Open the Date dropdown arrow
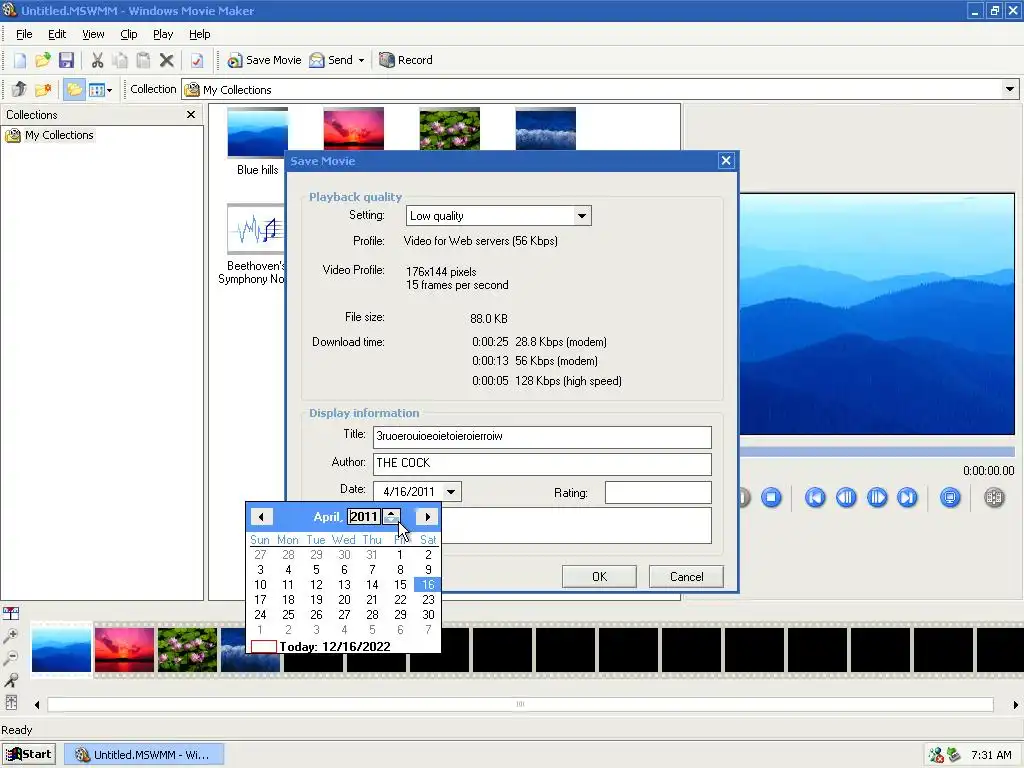This screenshot has height=768, width=1024. click(x=451, y=492)
